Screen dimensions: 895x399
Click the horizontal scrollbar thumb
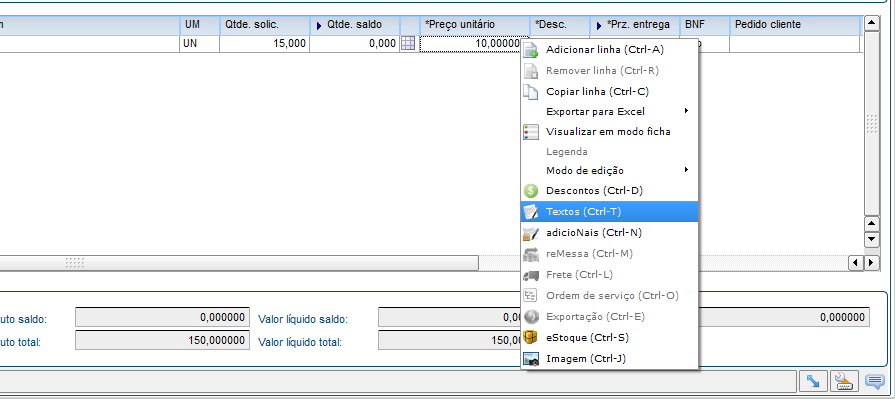coord(239,263)
